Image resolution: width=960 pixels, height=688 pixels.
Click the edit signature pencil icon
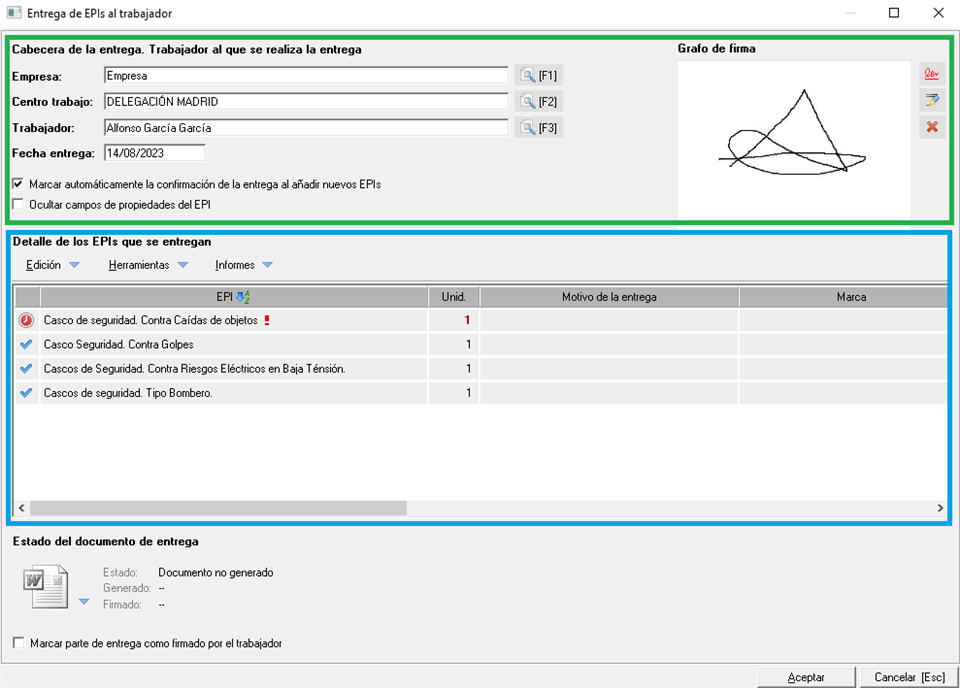(x=932, y=100)
